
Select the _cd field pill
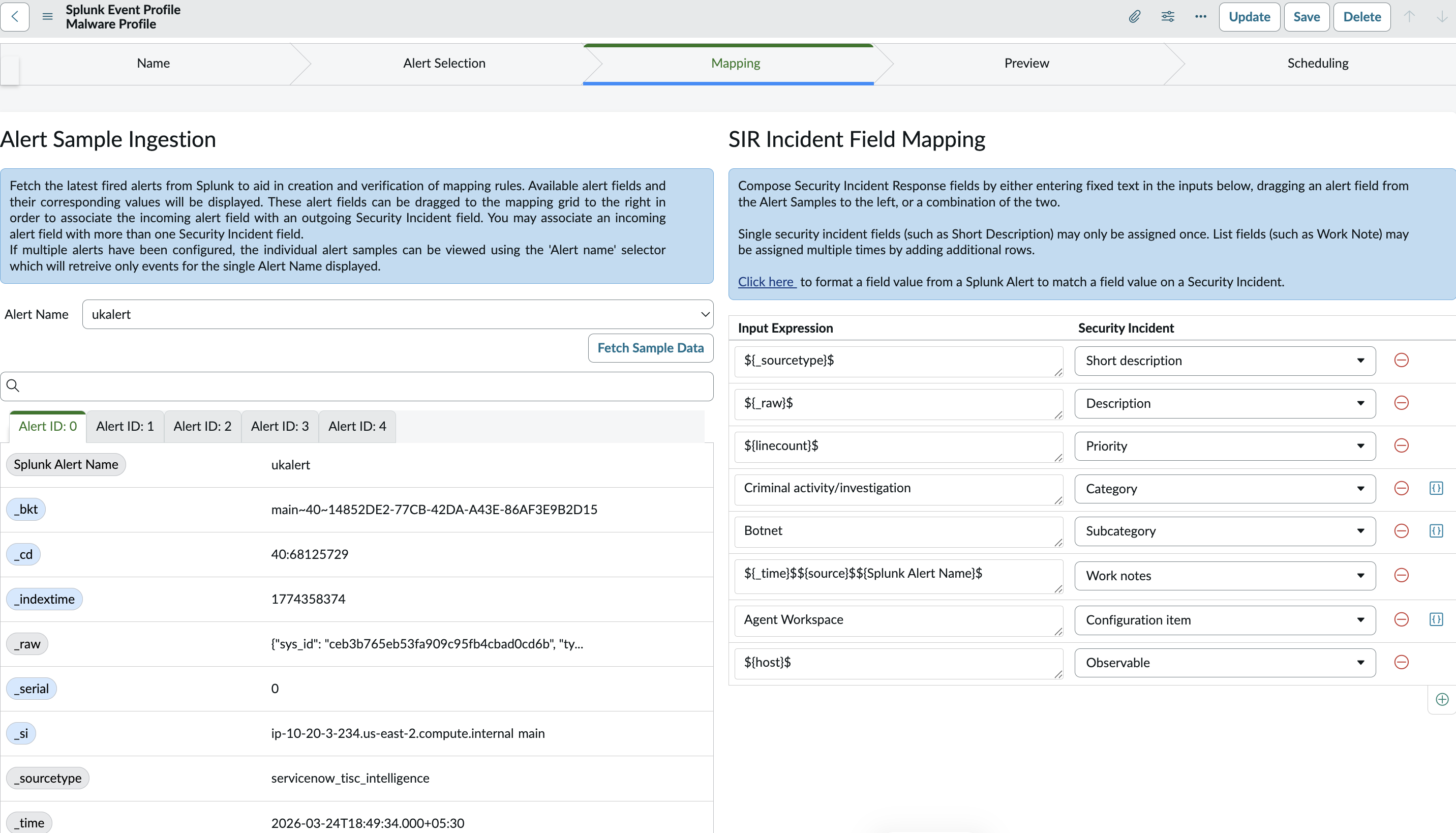tap(23, 554)
